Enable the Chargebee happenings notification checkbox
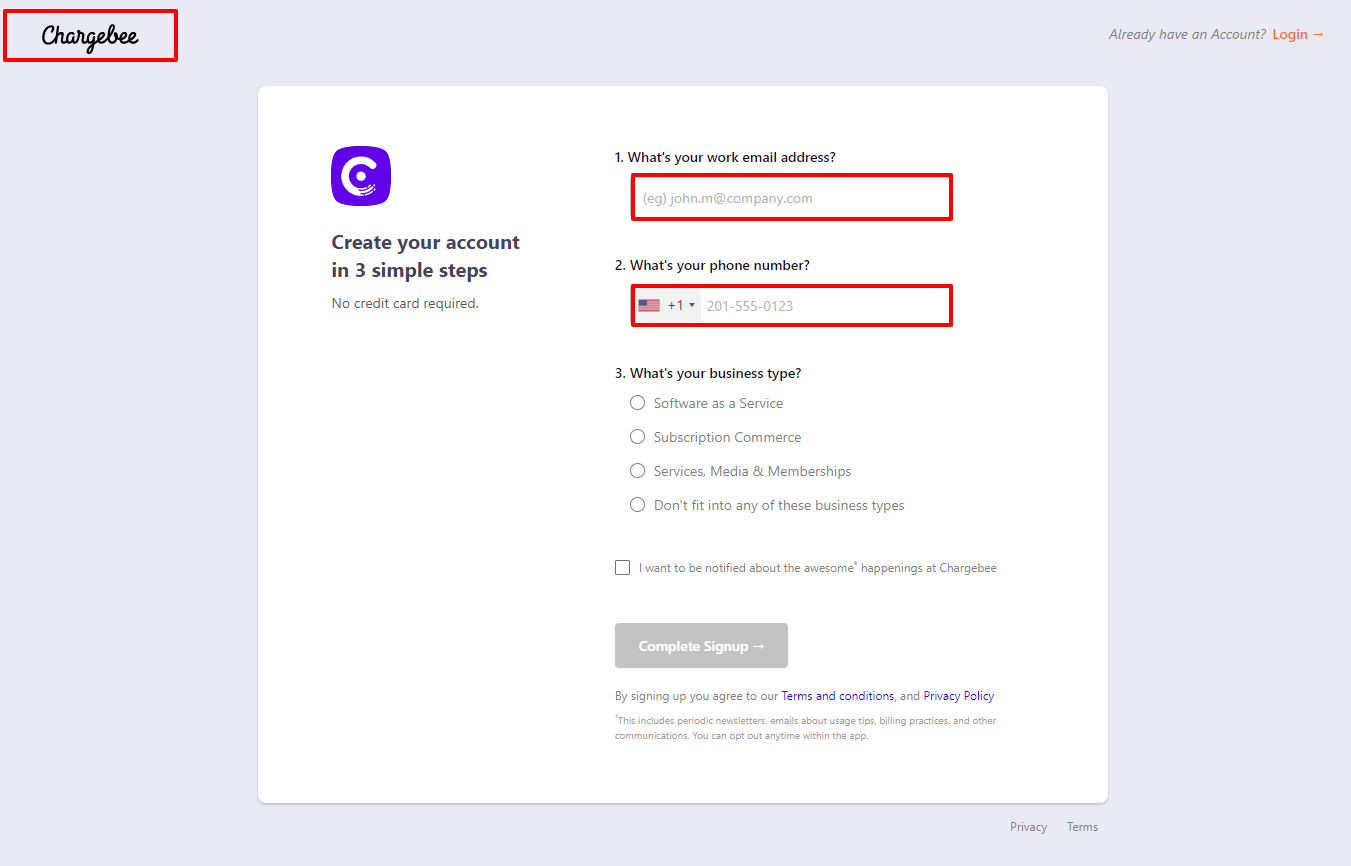Viewport: 1351px width, 866px height. pyautogui.click(x=623, y=568)
